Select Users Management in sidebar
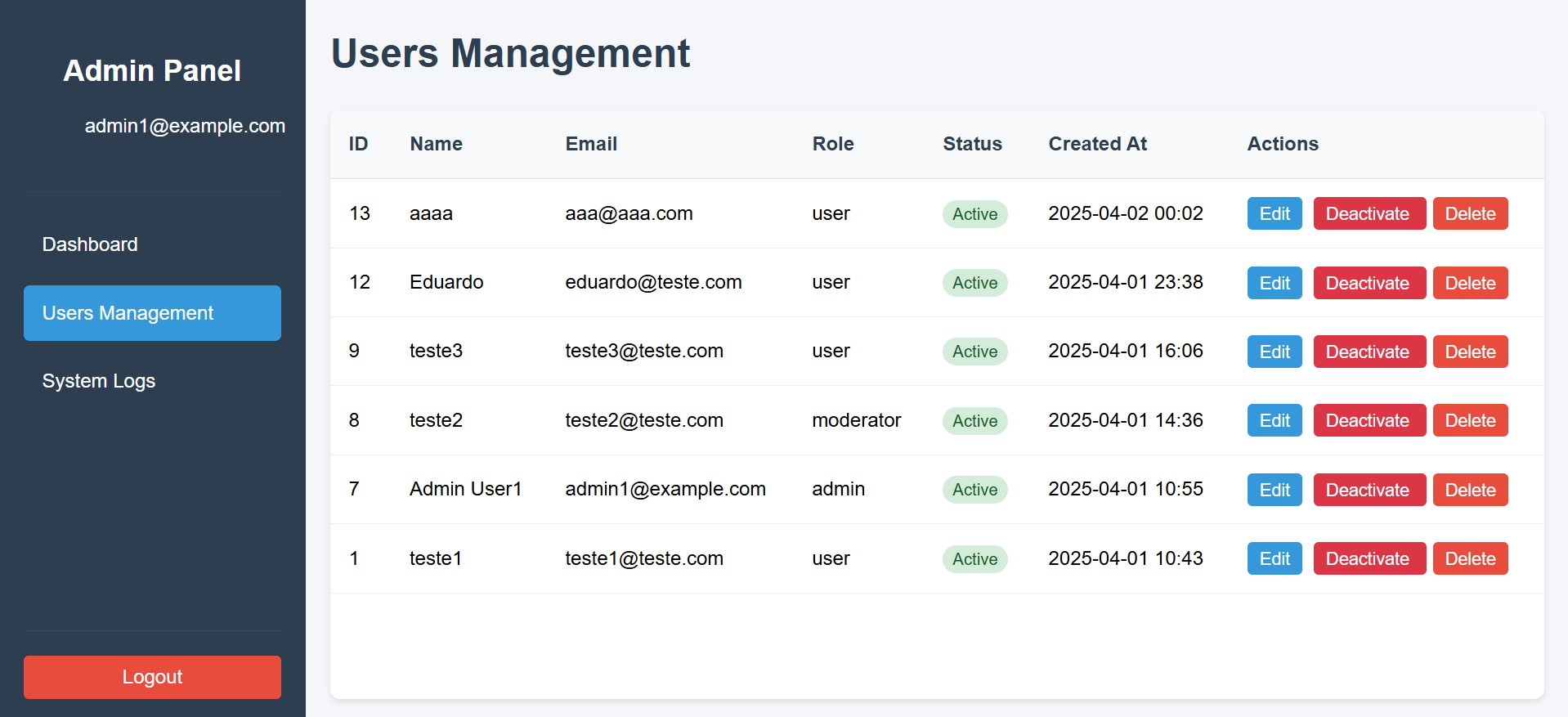Image resolution: width=1568 pixels, height=717 pixels. coord(152,313)
